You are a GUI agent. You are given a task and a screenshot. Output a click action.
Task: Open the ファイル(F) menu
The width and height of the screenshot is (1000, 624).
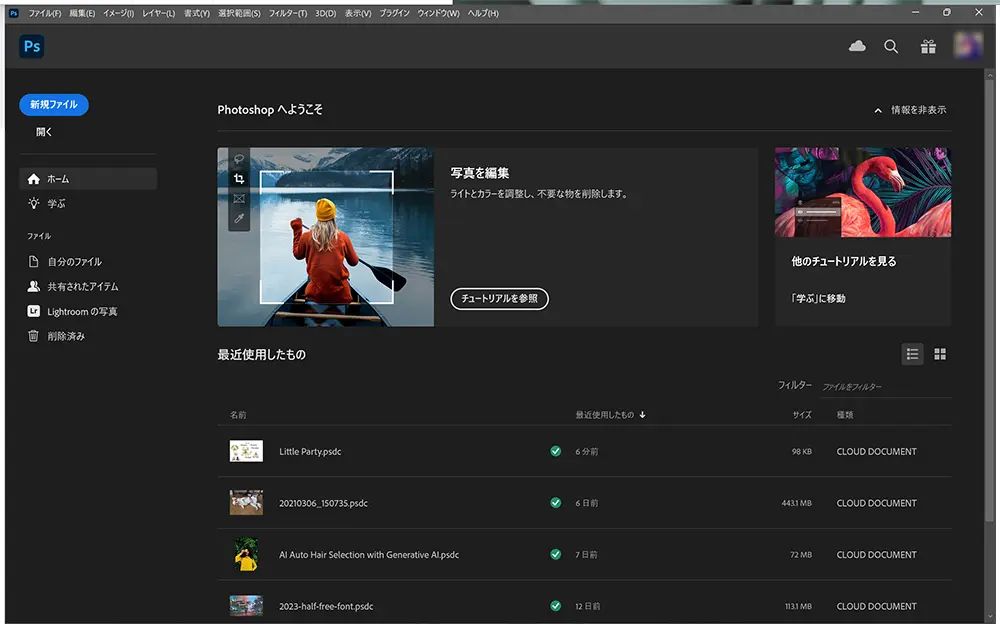(x=45, y=13)
